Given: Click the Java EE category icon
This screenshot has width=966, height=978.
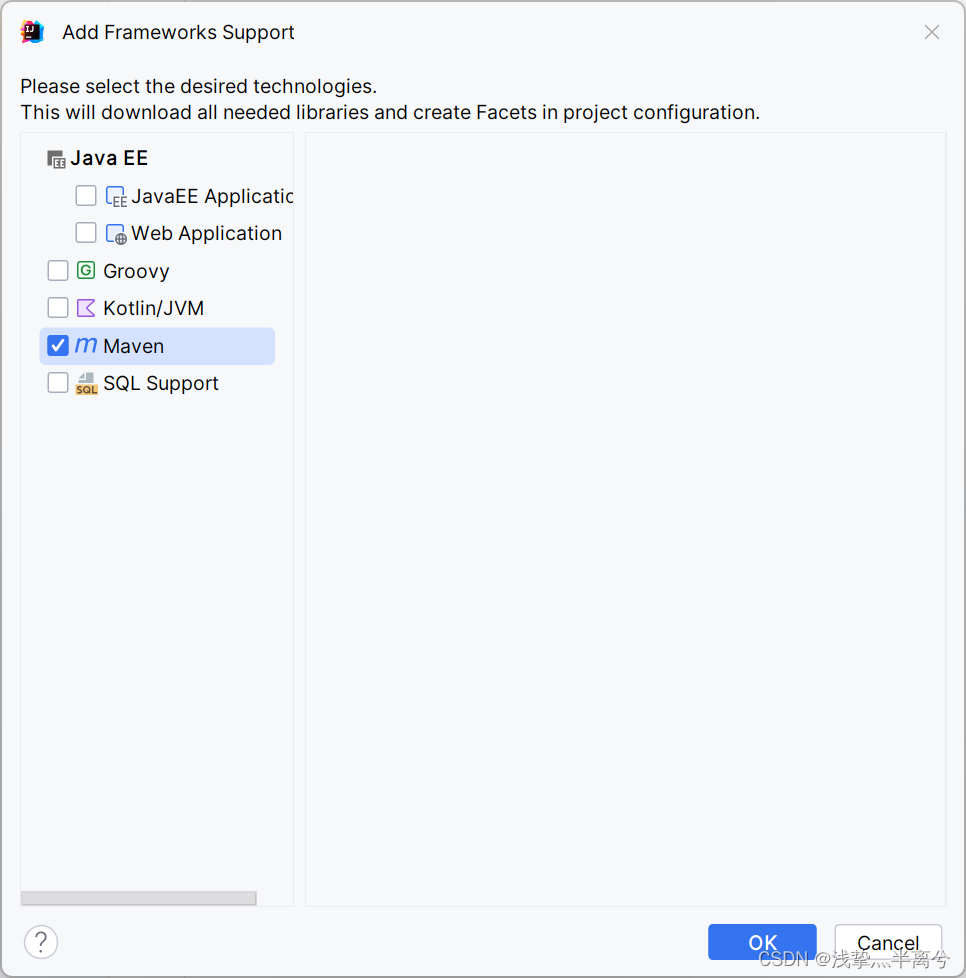Looking at the screenshot, I should (56, 158).
